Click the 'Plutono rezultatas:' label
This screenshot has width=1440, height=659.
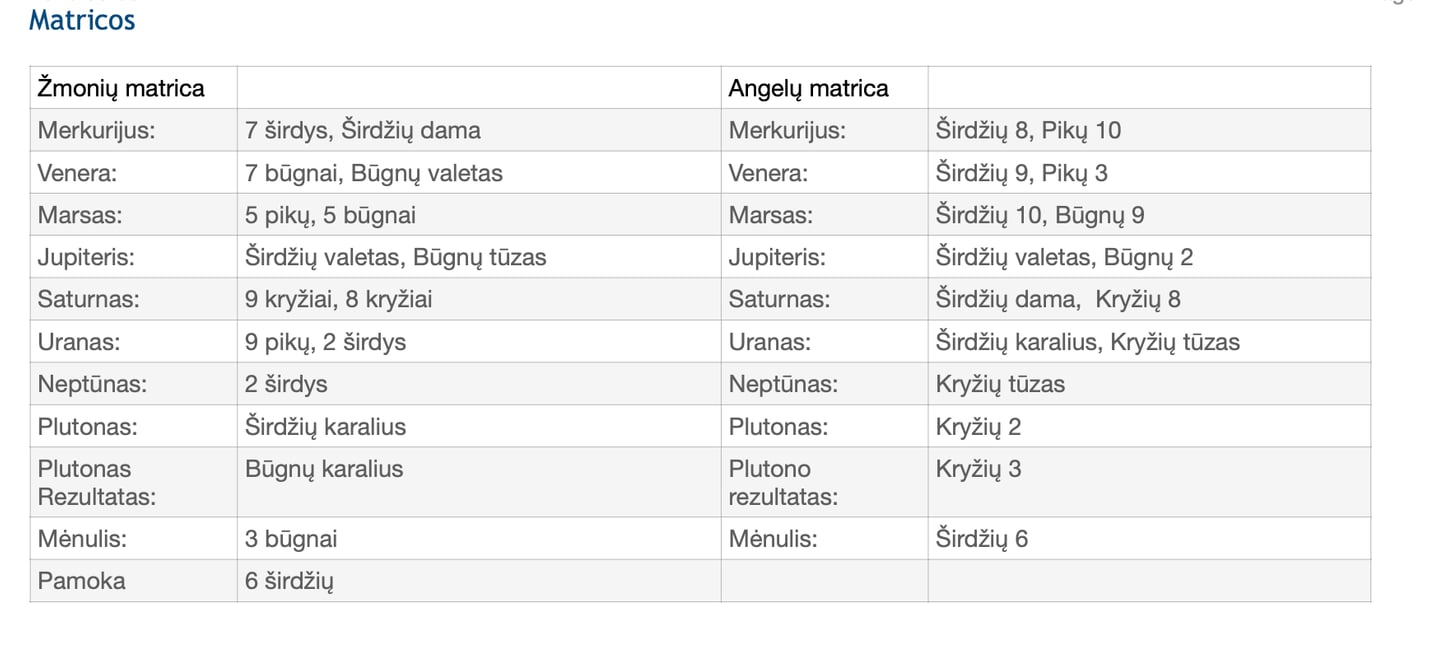pos(784,482)
